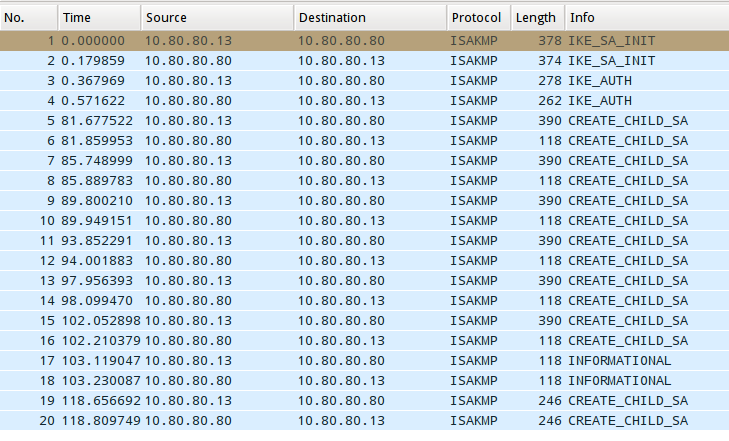Select packet 3 IKE_AUTH with length 278
The image size is (729, 441).
pos(364,81)
